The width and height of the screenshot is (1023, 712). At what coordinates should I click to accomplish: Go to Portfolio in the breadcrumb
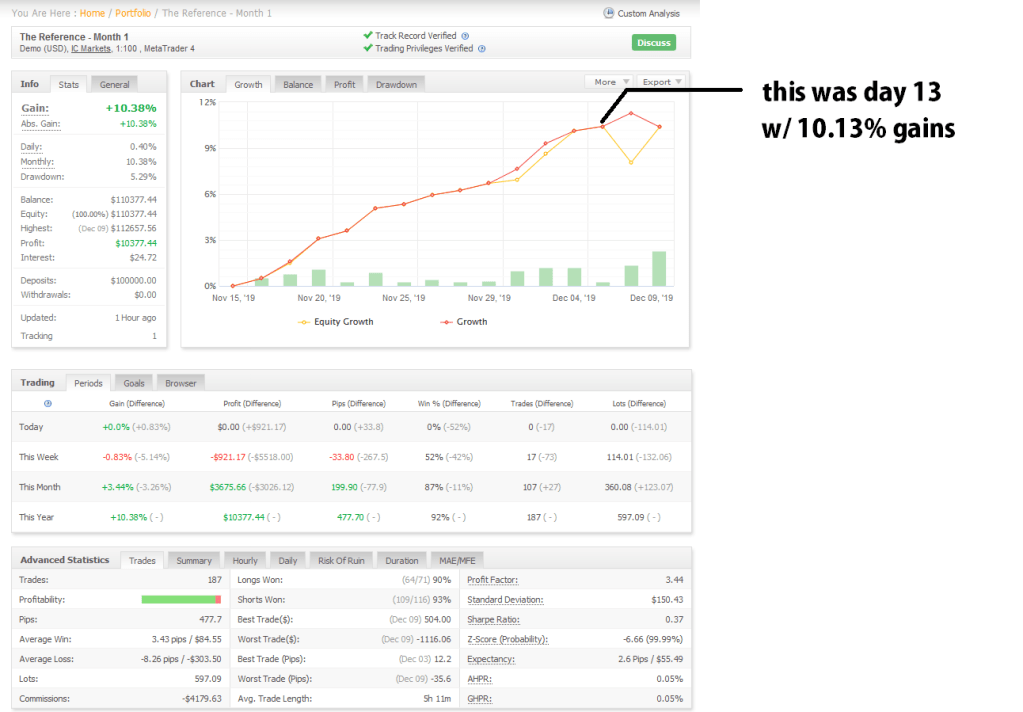click(134, 13)
